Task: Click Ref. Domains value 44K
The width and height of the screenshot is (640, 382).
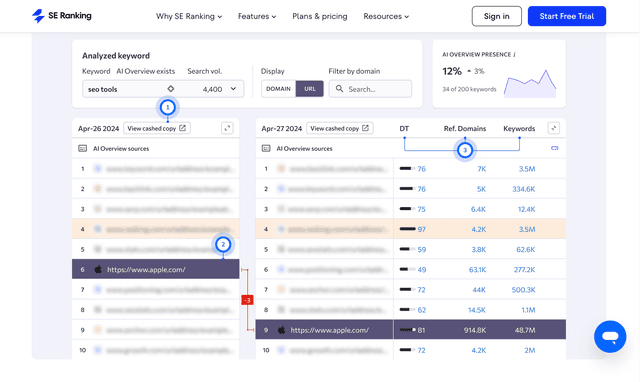Action: (x=479, y=290)
